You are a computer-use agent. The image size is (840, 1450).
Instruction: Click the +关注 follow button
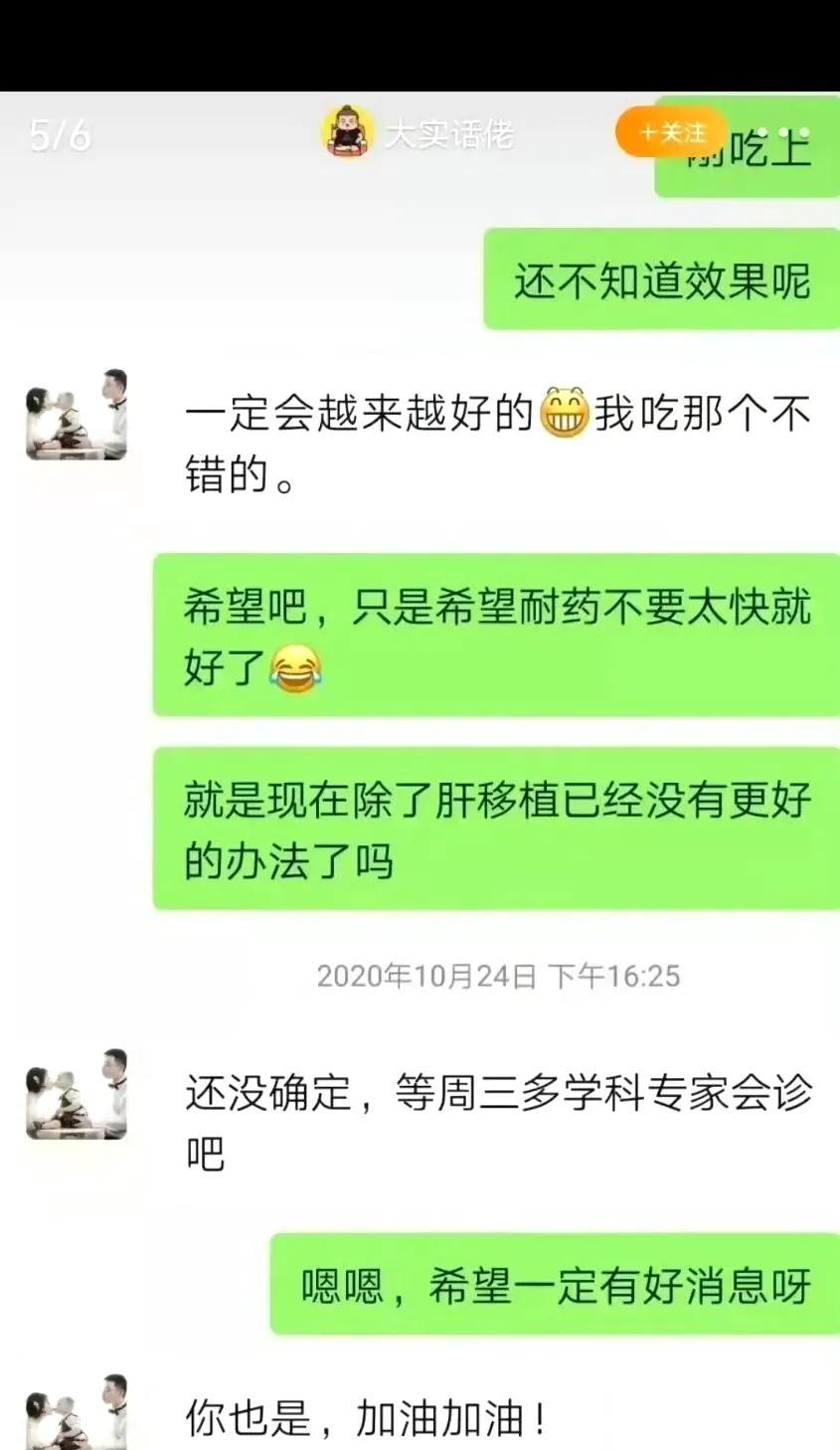pyautogui.click(x=671, y=132)
